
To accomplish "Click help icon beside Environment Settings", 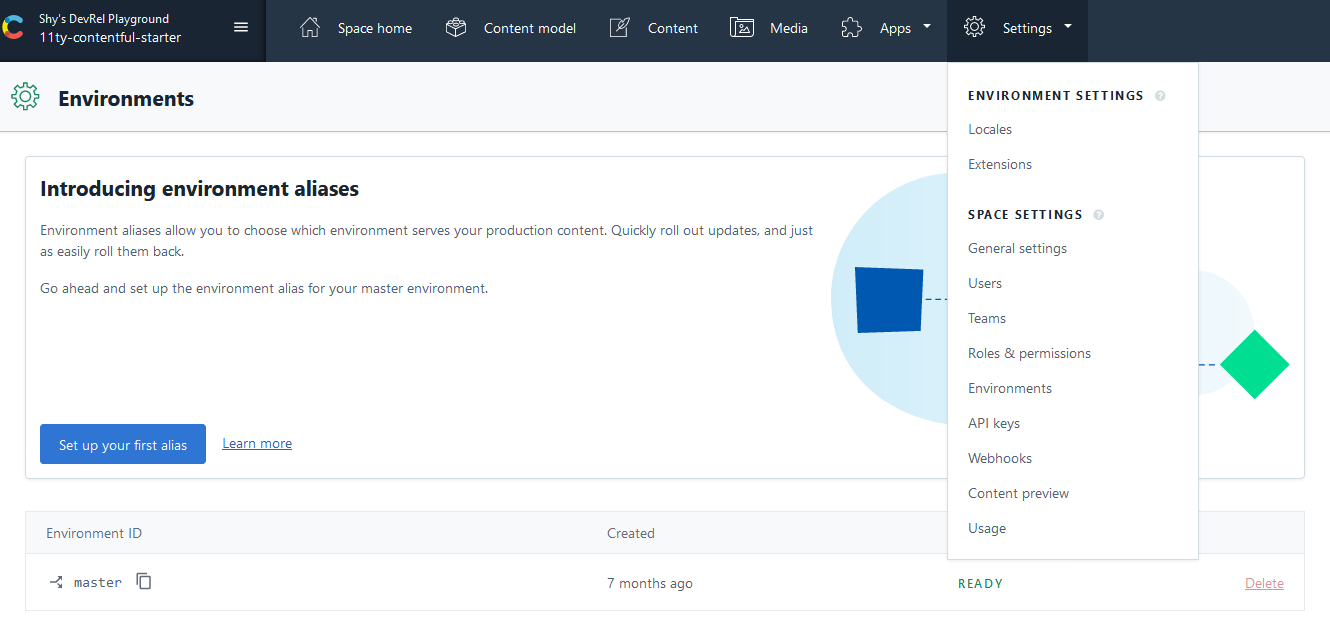I will [x=1160, y=96].
